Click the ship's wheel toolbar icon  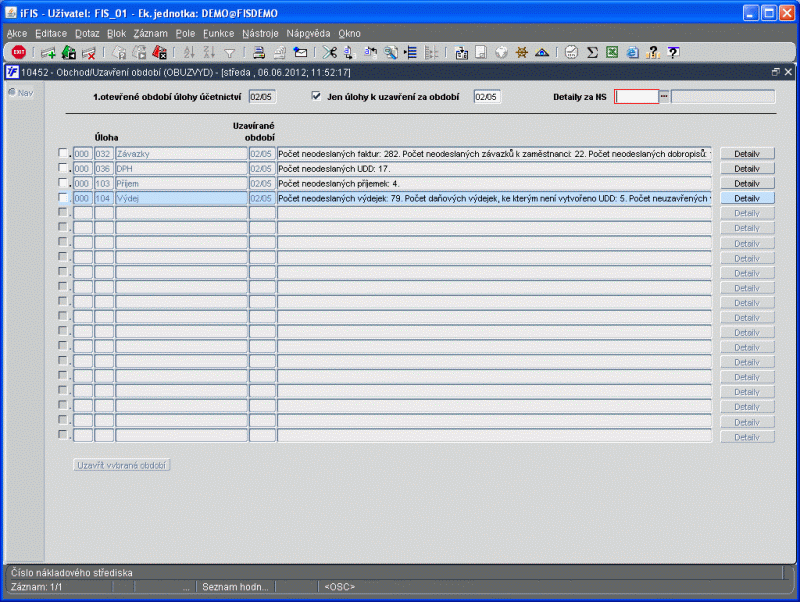pyautogui.click(x=521, y=52)
